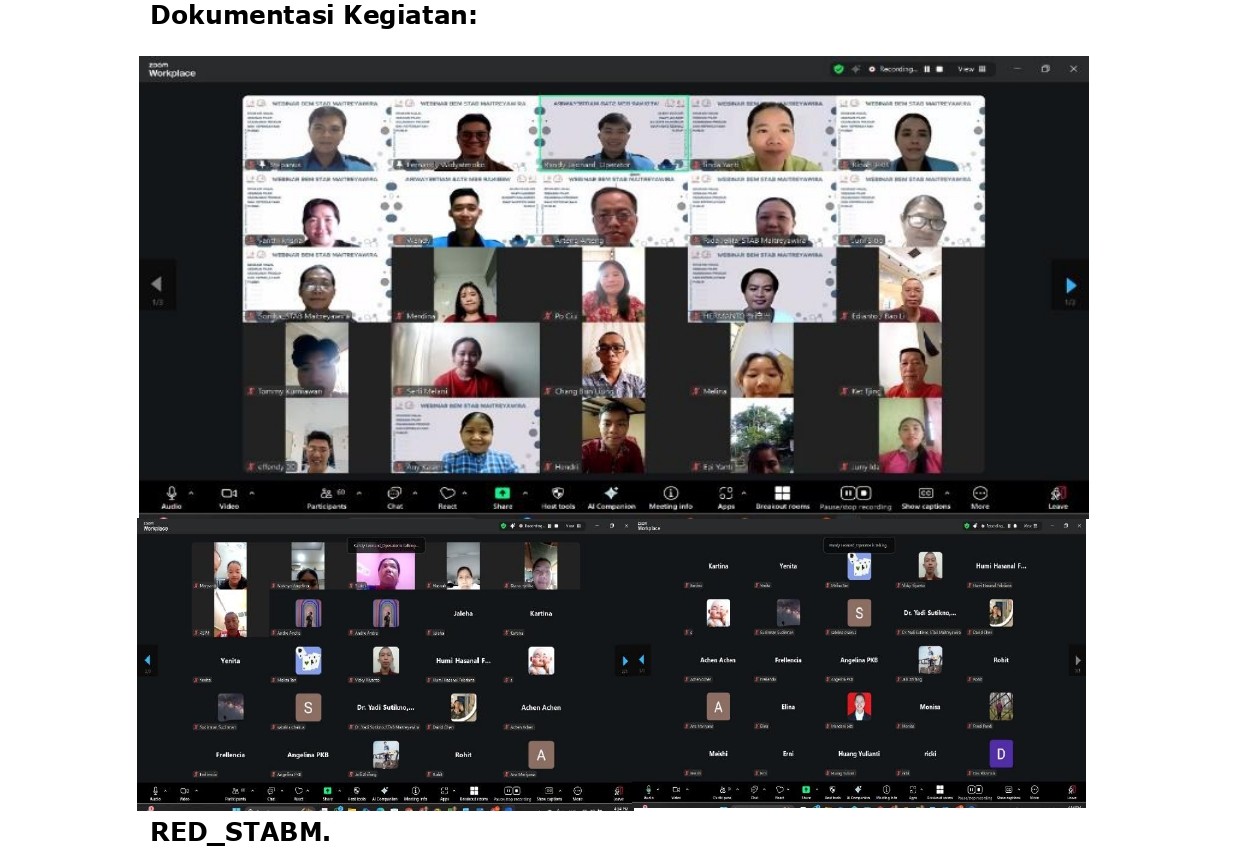Open Host tools shield icon
Viewport: 1241px width, 853px height.
coord(558,494)
